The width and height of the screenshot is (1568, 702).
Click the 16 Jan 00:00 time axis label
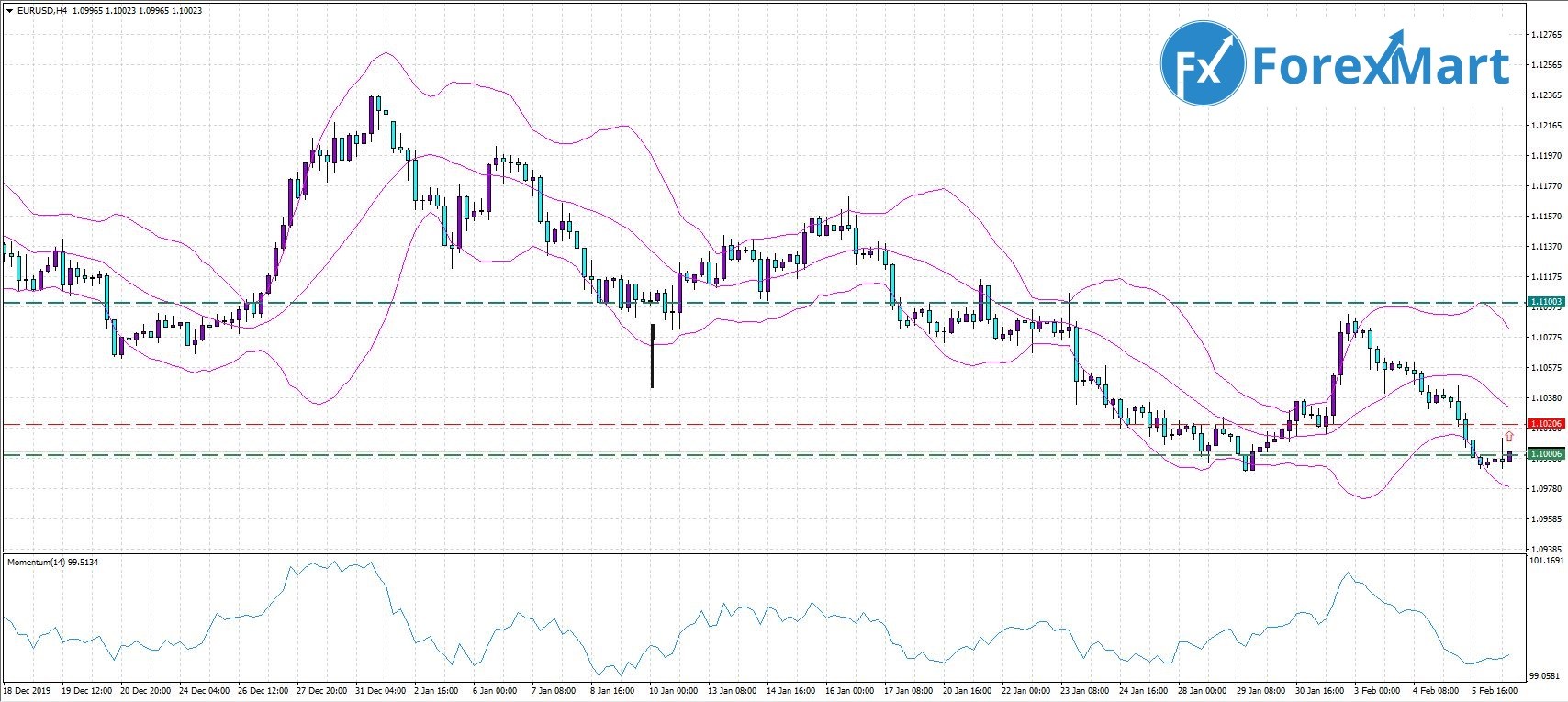[x=849, y=691]
